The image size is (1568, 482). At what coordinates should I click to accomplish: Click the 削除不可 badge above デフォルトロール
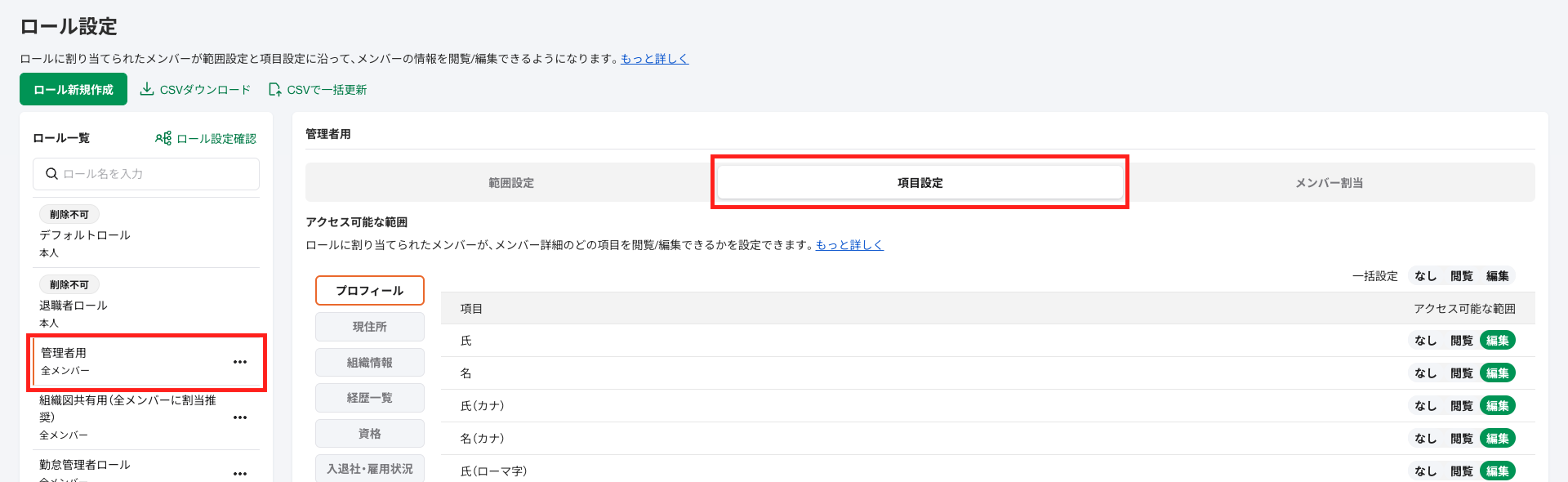click(69, 214)
